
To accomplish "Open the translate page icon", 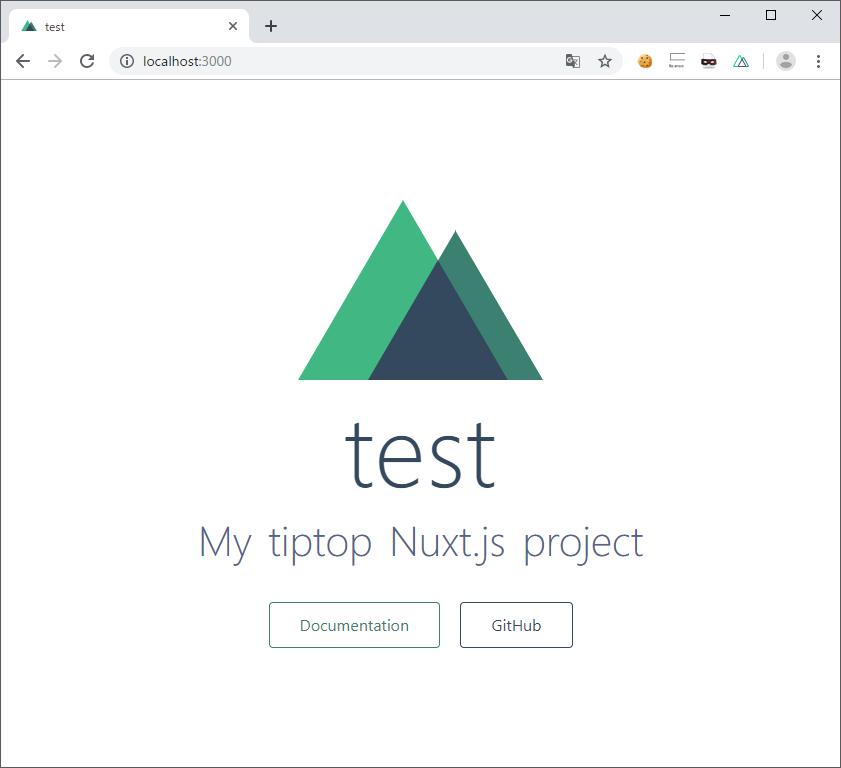I will [573, 61].
